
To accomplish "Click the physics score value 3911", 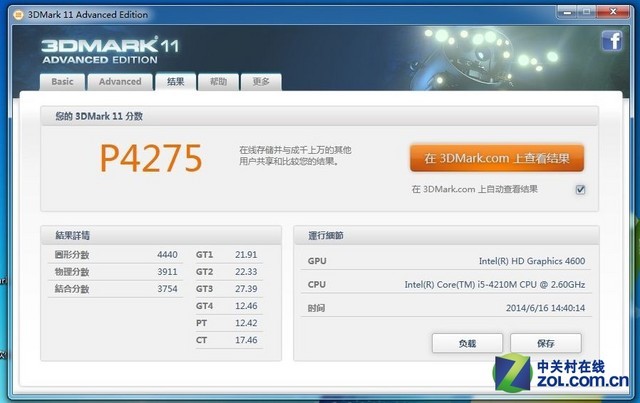I will (x=167, y=272).
